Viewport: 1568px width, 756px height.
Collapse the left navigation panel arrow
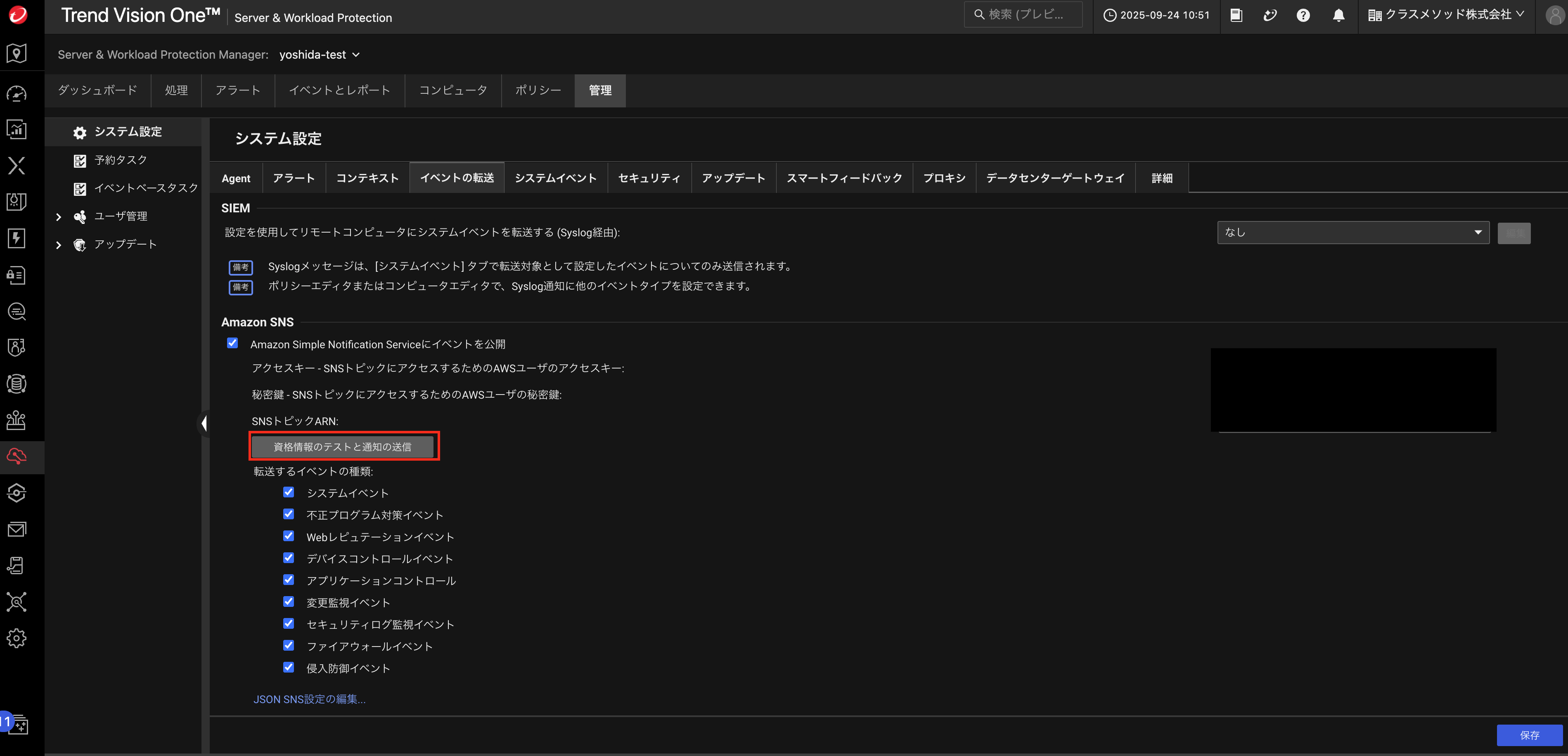point(204,423)
